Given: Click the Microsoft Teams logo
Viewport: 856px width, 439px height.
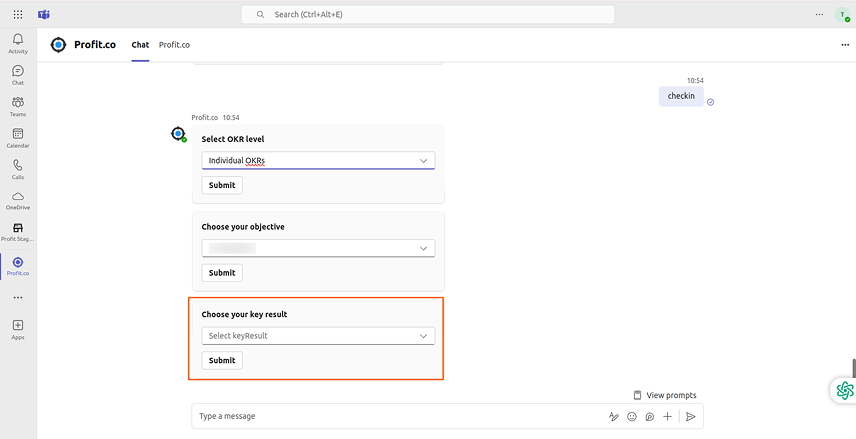Looking at the screenshot, I should 44,14.
